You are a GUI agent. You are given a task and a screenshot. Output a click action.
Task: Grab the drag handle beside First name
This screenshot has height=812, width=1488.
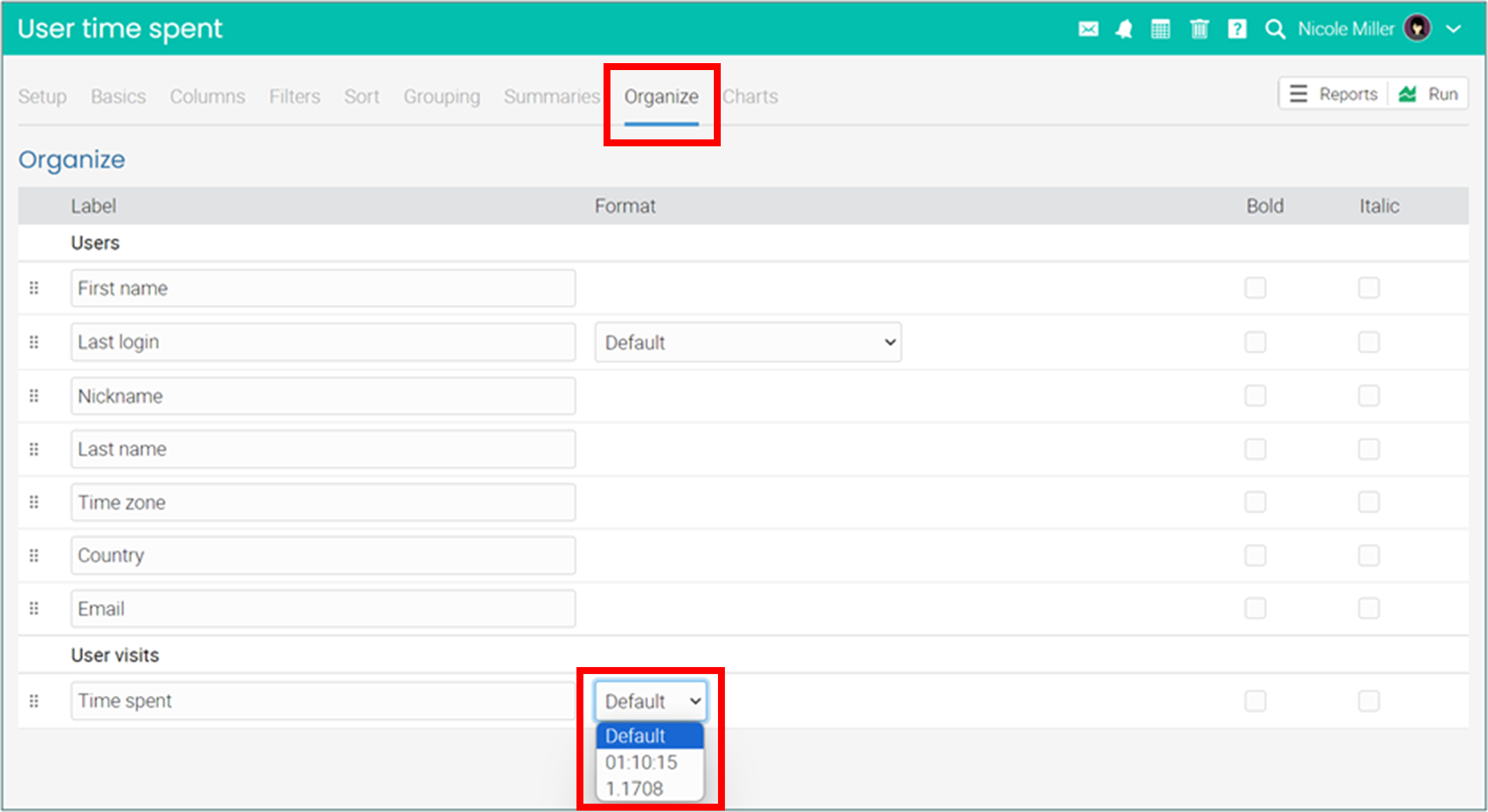click(x=34, y=288)
